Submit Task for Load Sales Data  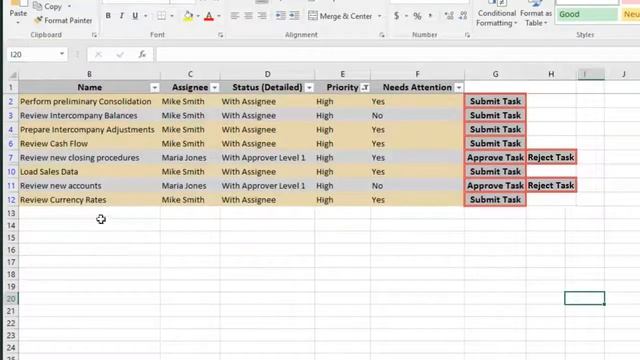(x=495, y=172)
